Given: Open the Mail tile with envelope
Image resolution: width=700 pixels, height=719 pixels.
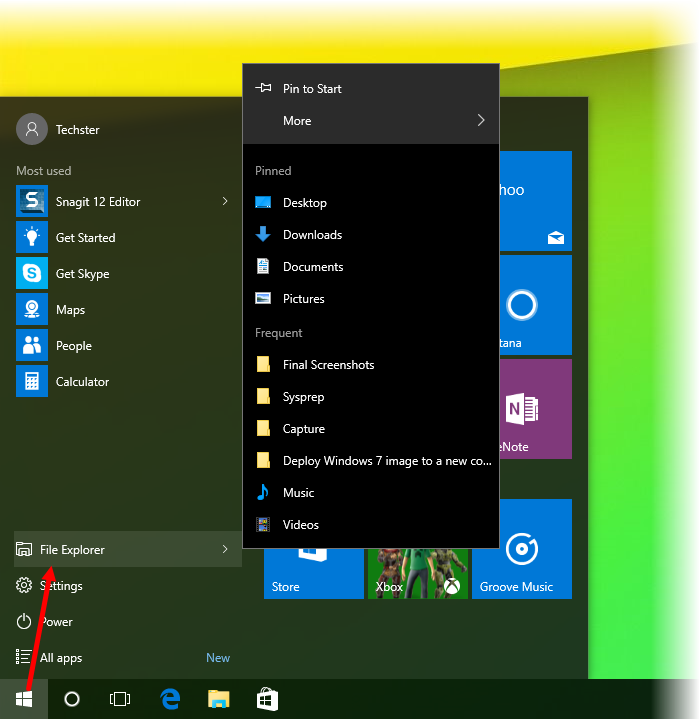Looking at the screenshot, I should (x=535, y=201).
